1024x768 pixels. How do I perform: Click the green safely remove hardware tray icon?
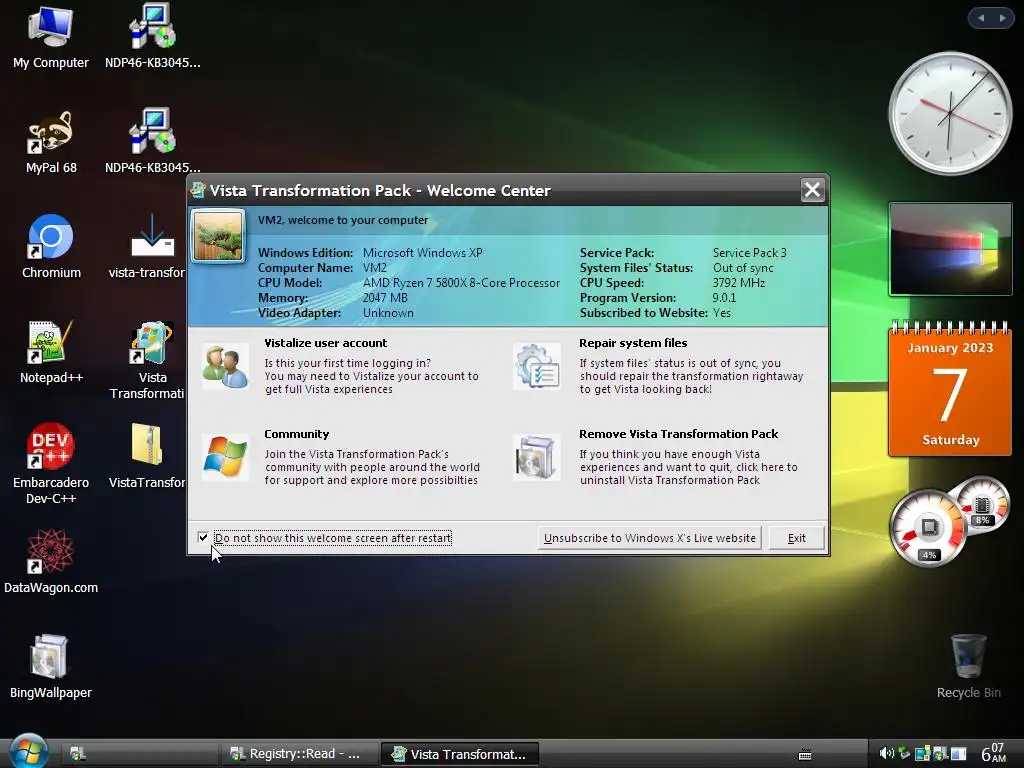(904, 753)
